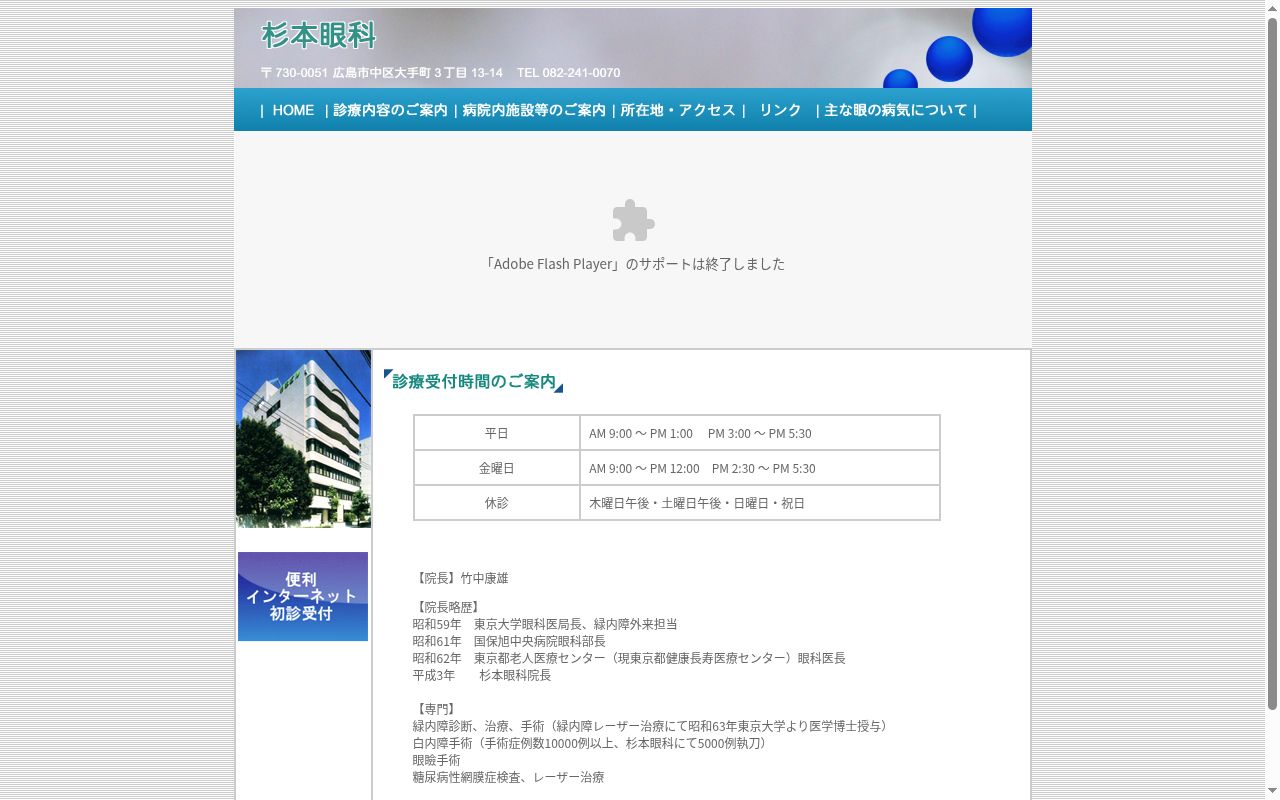Click the address 広島市中区大手町 3丁目 13-14
The height and width of the screenshot is (800, 1280).
418,73
